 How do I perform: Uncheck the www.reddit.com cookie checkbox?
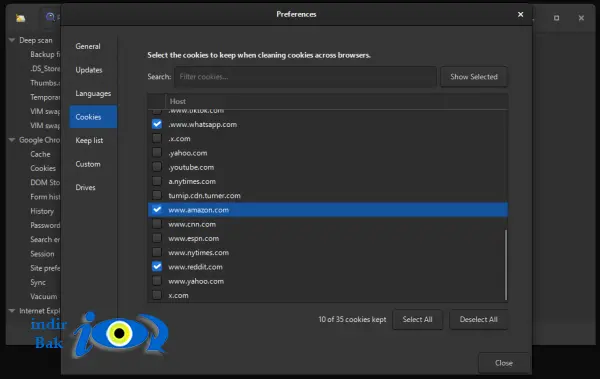(x=157, y=267)
